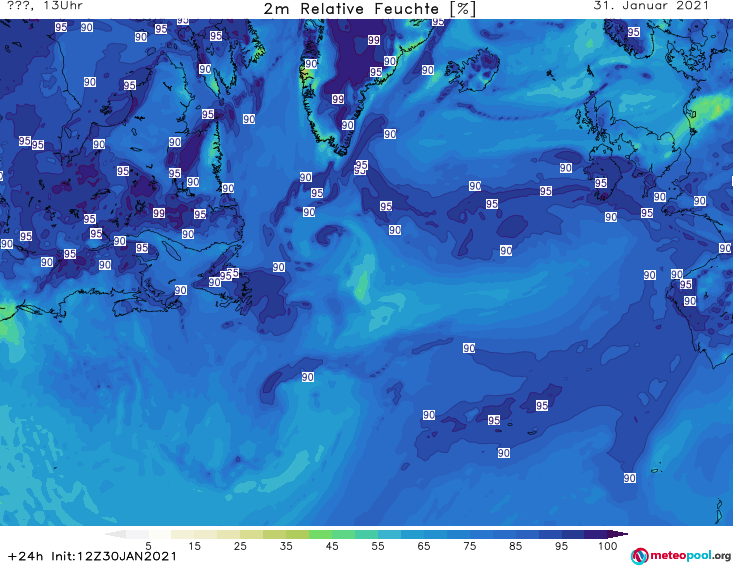Viewport: 733px width, 566px height.
Task: Click the "???, 13Uhr" time label
Action: [x=45, y=6]
